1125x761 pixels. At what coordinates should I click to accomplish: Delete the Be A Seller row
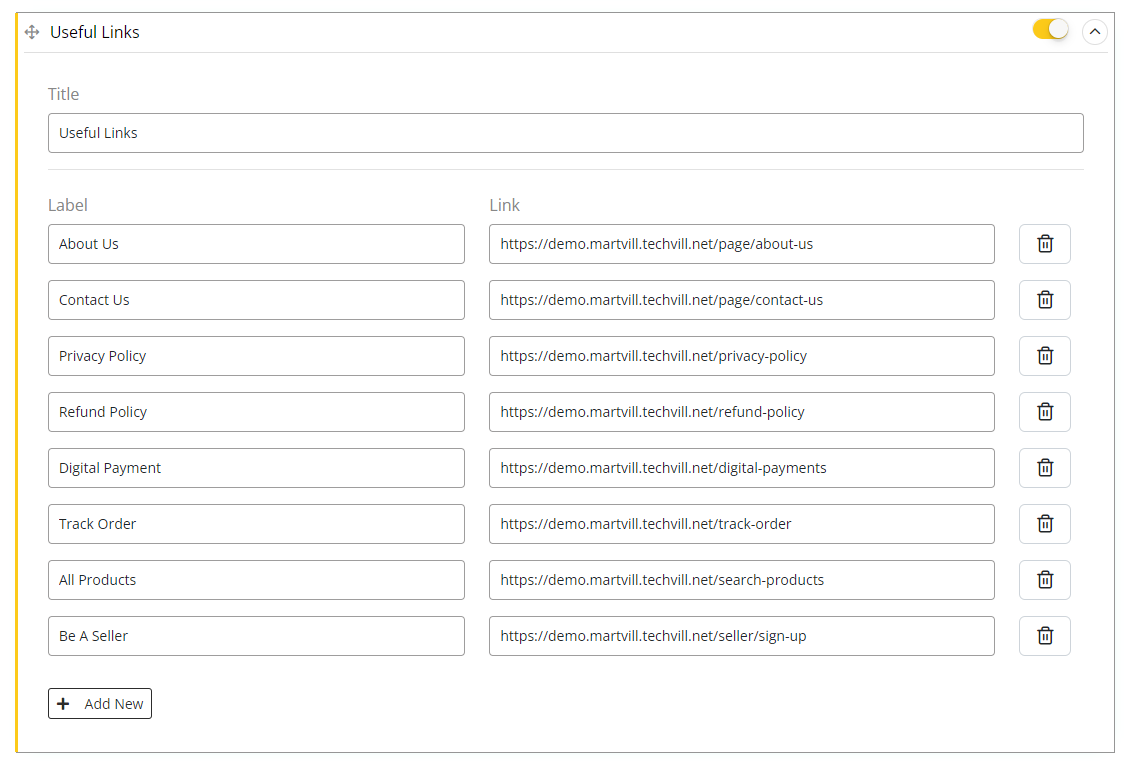point(1044,636)
